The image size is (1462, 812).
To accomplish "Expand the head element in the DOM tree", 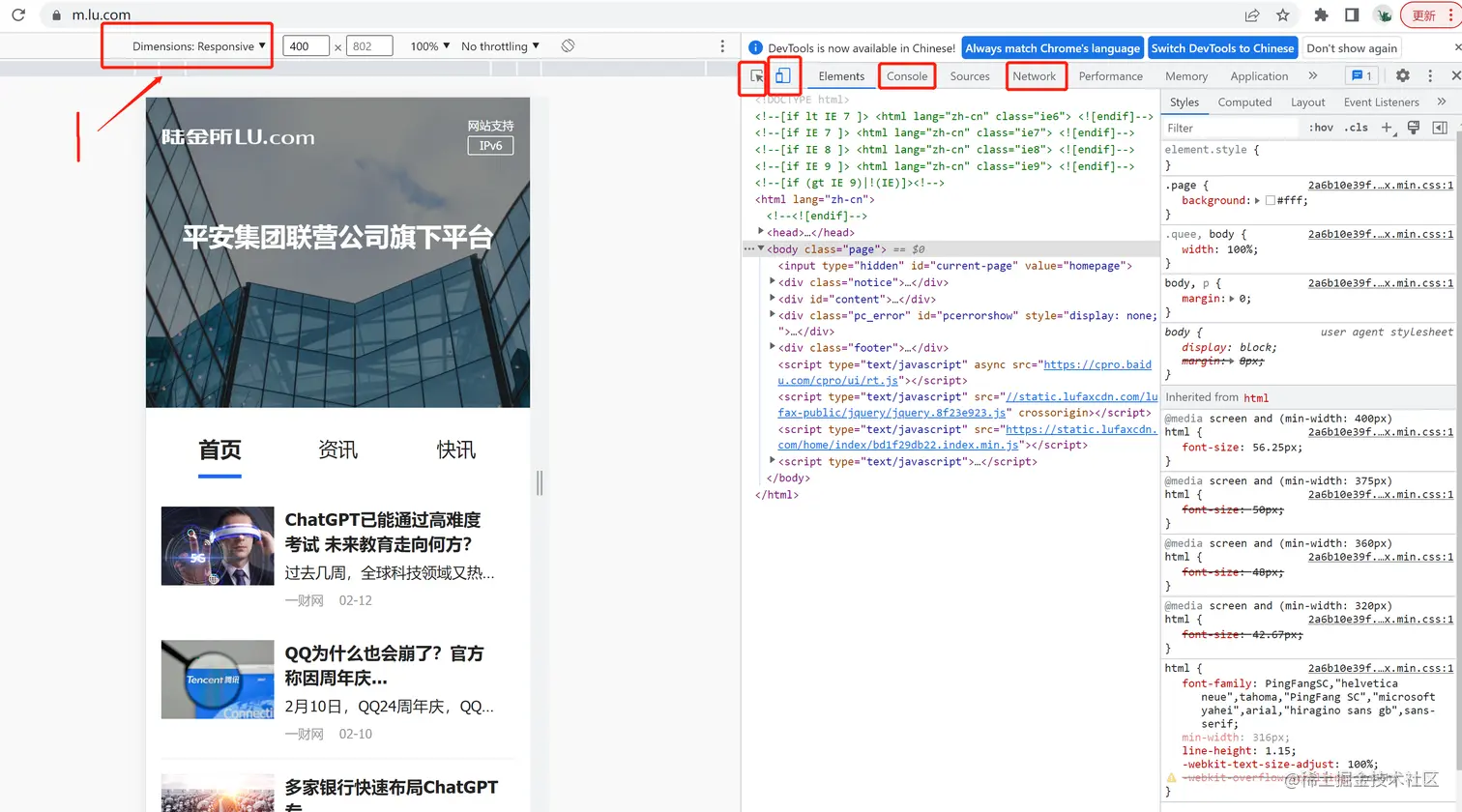I will click(759, 232).
